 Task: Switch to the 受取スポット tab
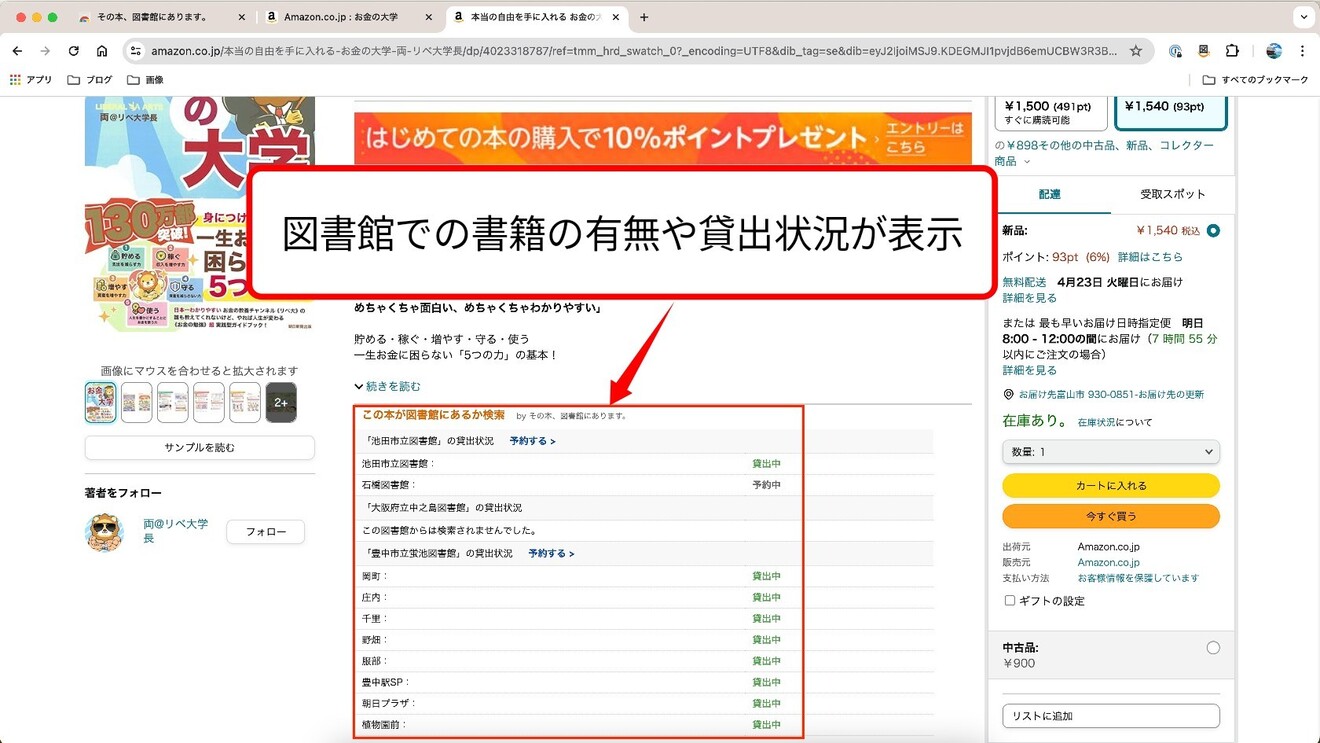(x=1173, y=194)
